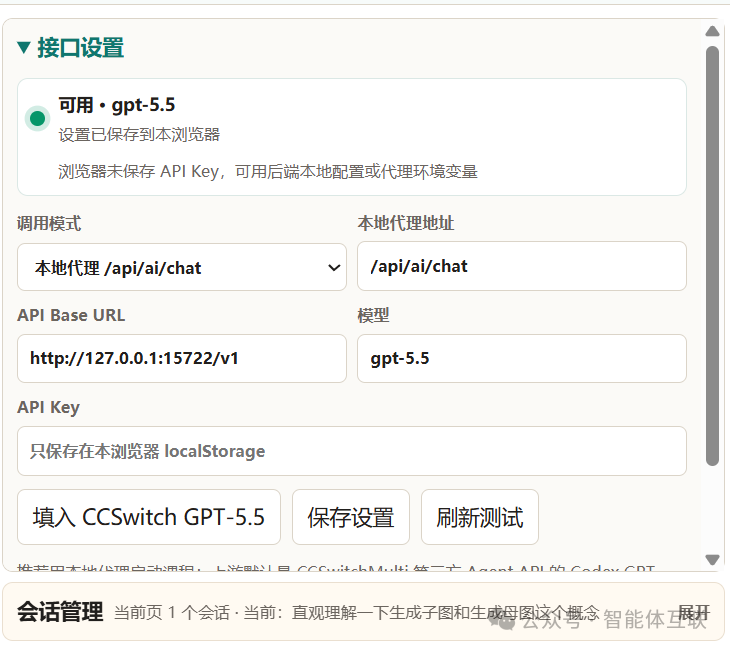The height and width of the screenshot is (649, 730).
Task: Click the scrollbar down arrow
Action: pos(712,559)
